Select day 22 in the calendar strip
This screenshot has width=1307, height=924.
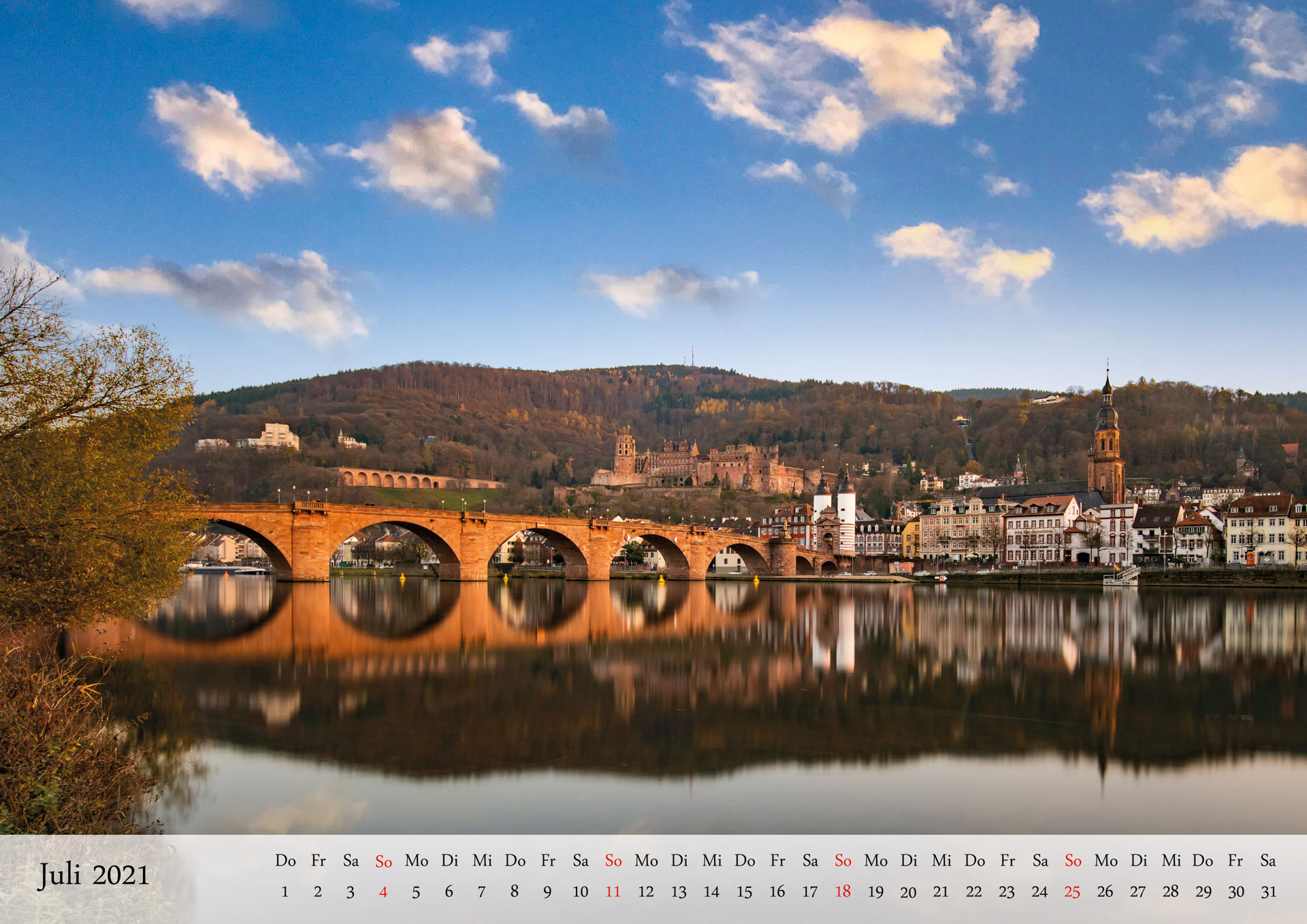click(x=974, y=891)
